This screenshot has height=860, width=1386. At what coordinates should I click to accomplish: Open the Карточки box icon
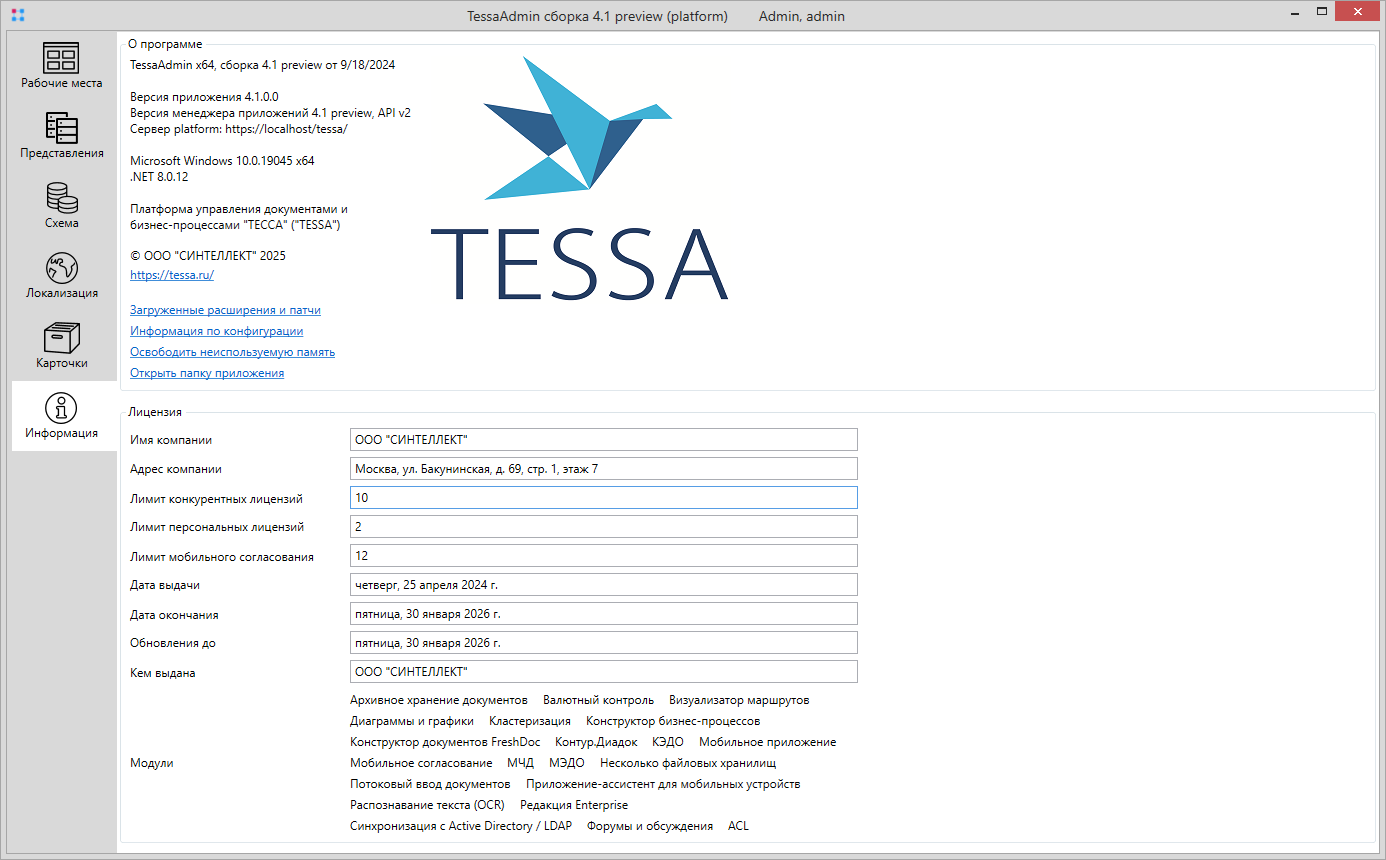pos(62,338)
